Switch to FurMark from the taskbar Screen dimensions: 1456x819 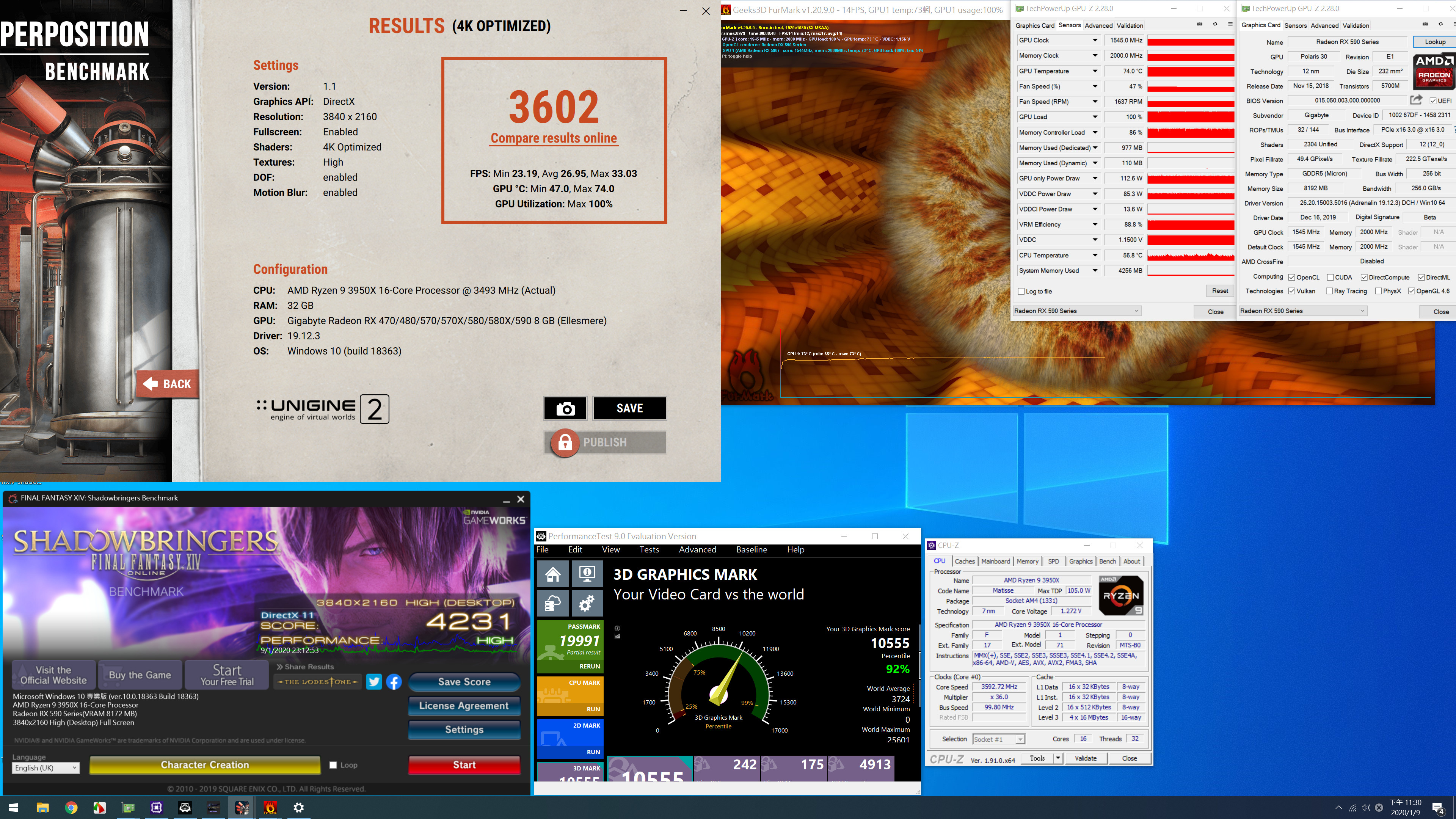(270, 807)
